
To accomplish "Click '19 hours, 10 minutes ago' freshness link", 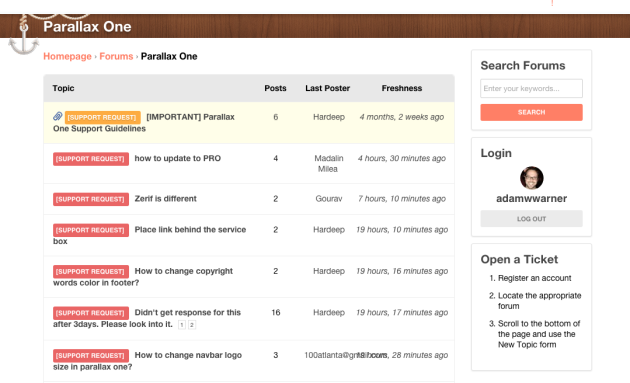I will click(402, 229).
